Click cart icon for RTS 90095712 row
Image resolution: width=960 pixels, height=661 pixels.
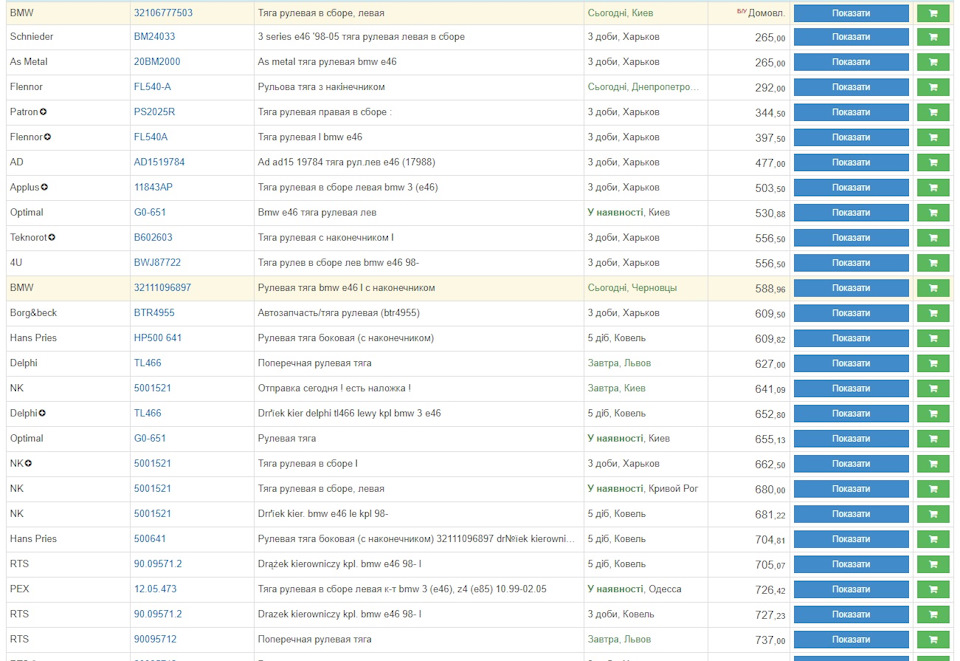coord(933,639)
